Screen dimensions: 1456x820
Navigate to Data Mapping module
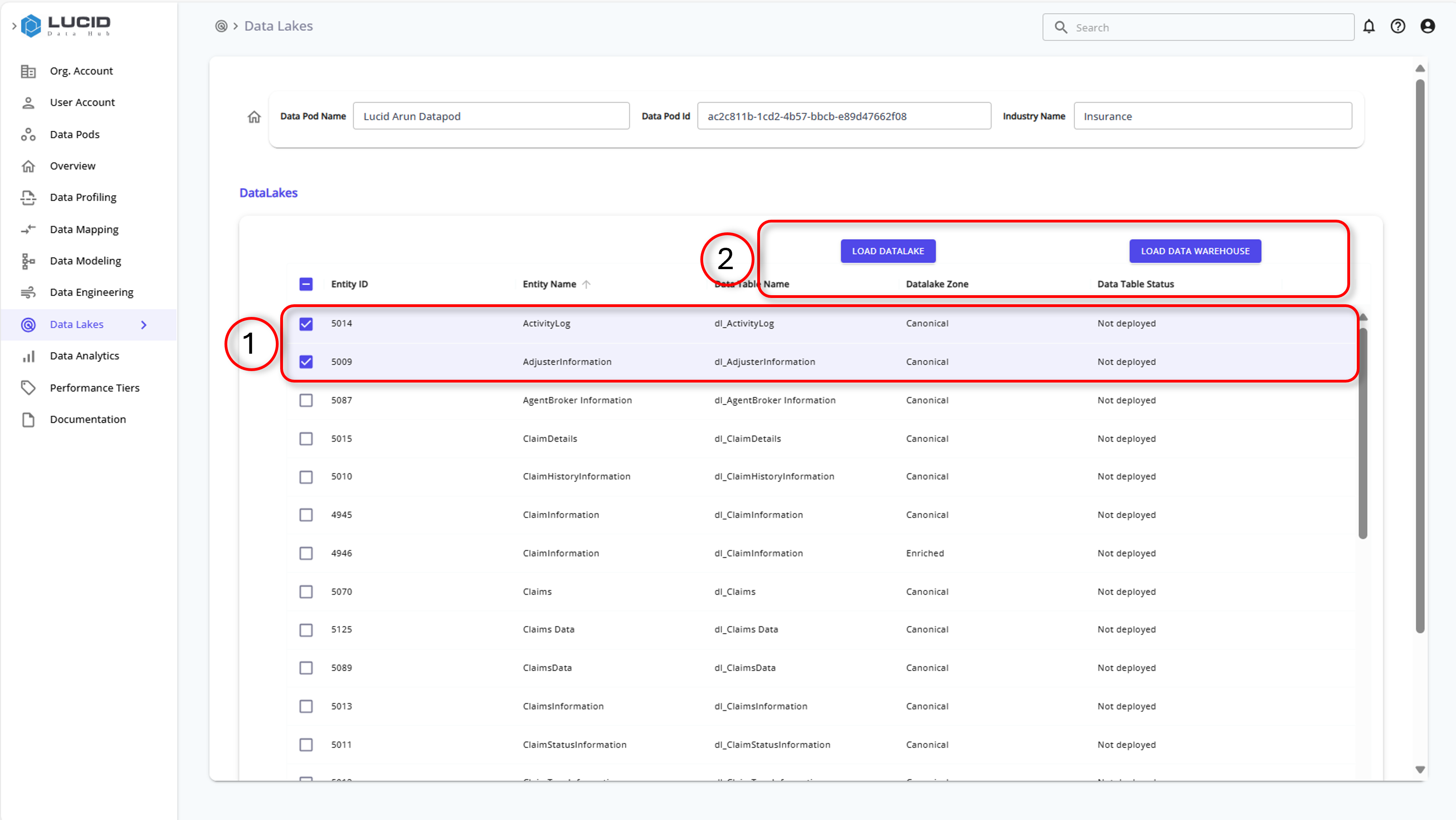[x=84, y=228]
